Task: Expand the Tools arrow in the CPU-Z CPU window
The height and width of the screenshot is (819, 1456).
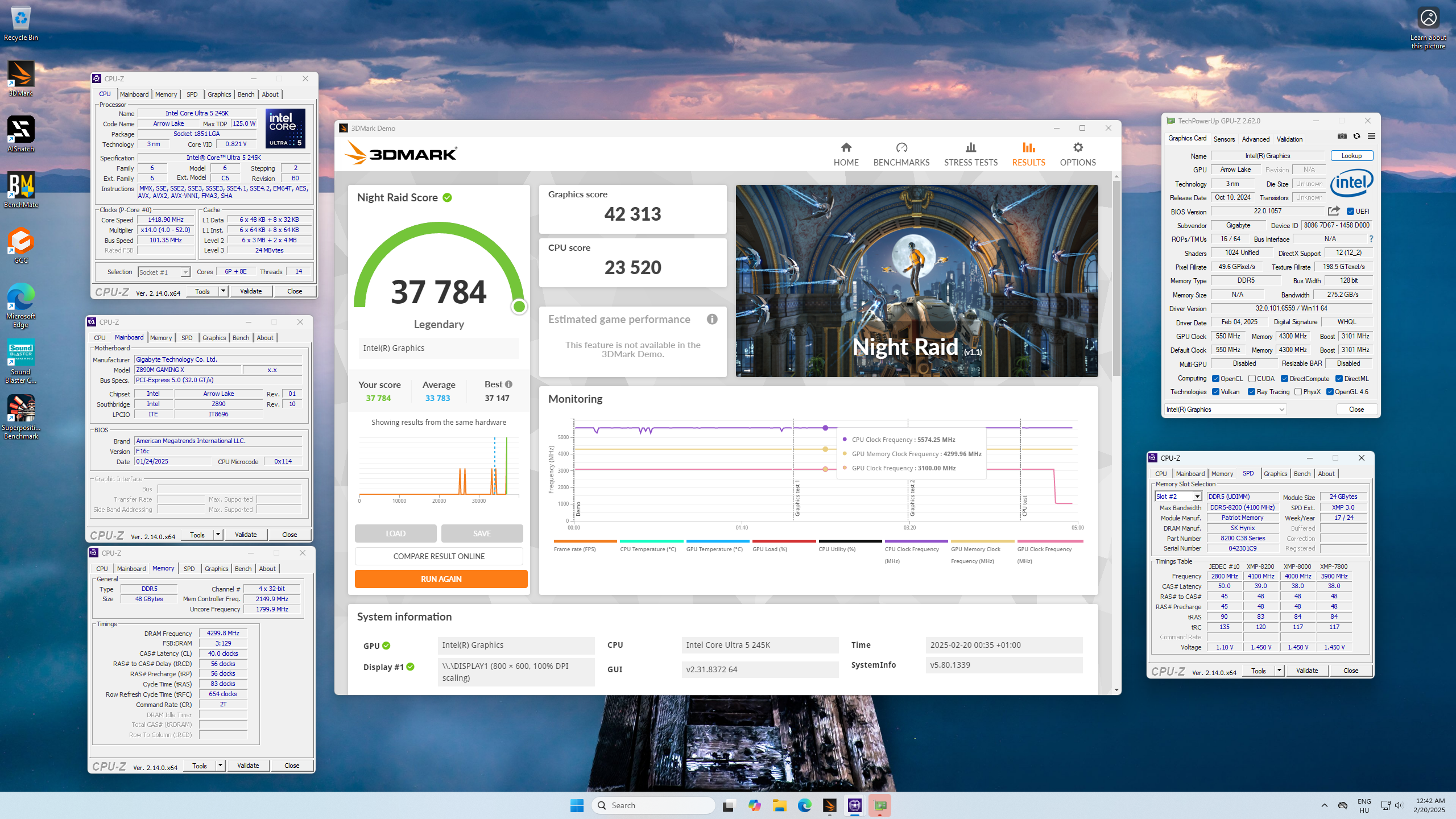Action: click(223, 291)
